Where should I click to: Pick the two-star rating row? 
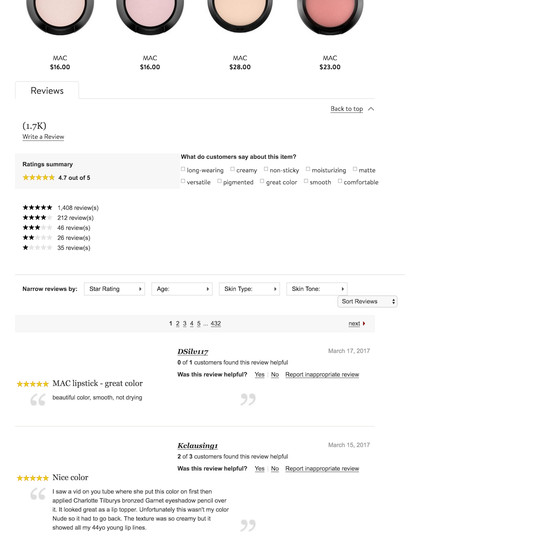click(x=56, y=238)
